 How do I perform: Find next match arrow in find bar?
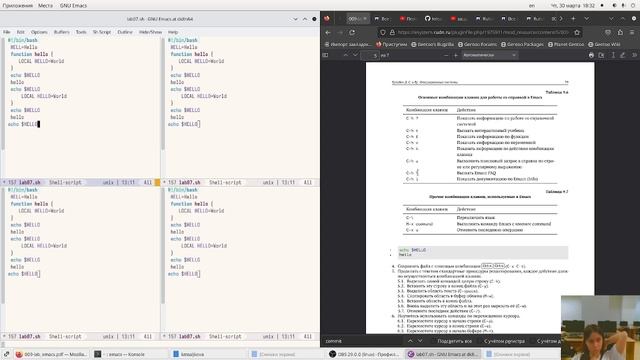coord(420,341)
